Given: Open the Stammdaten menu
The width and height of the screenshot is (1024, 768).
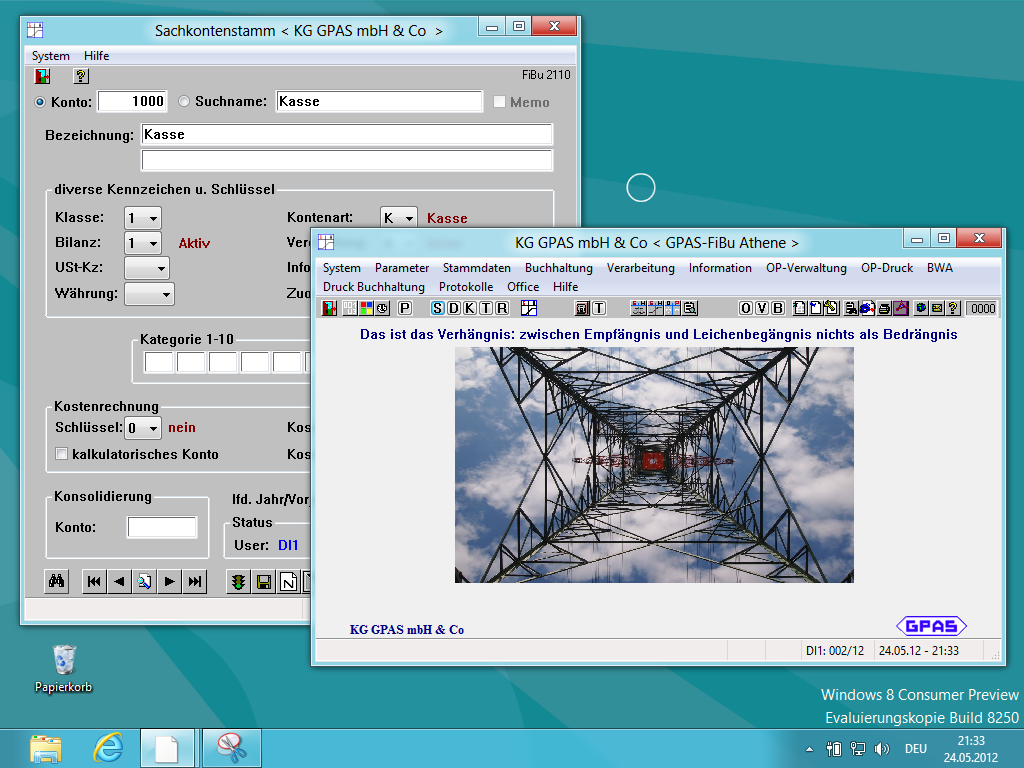Looking at the screenshot, I should pyautogui.click(x=476, y=268).
